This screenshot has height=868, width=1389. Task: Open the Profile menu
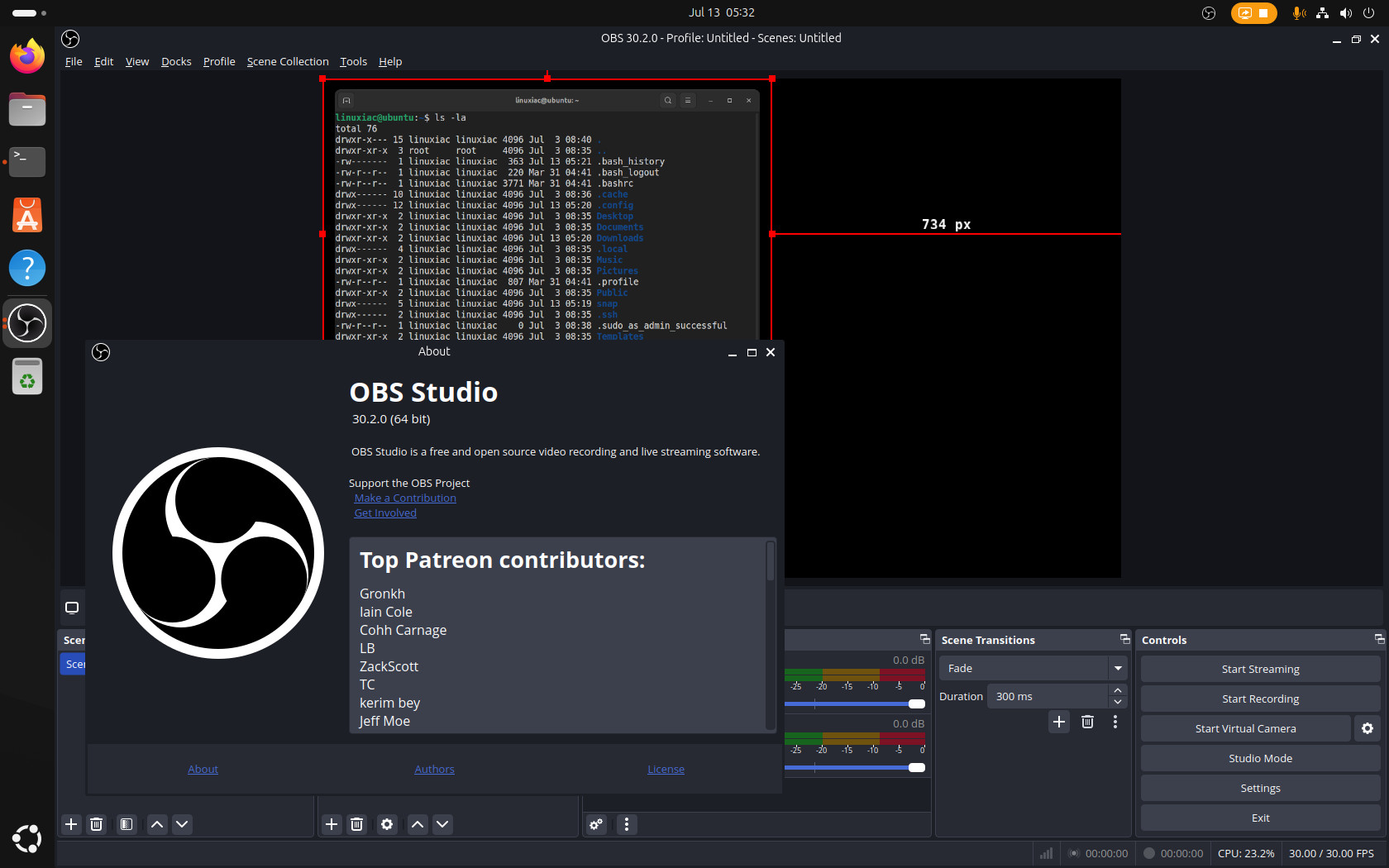[219, 61]
